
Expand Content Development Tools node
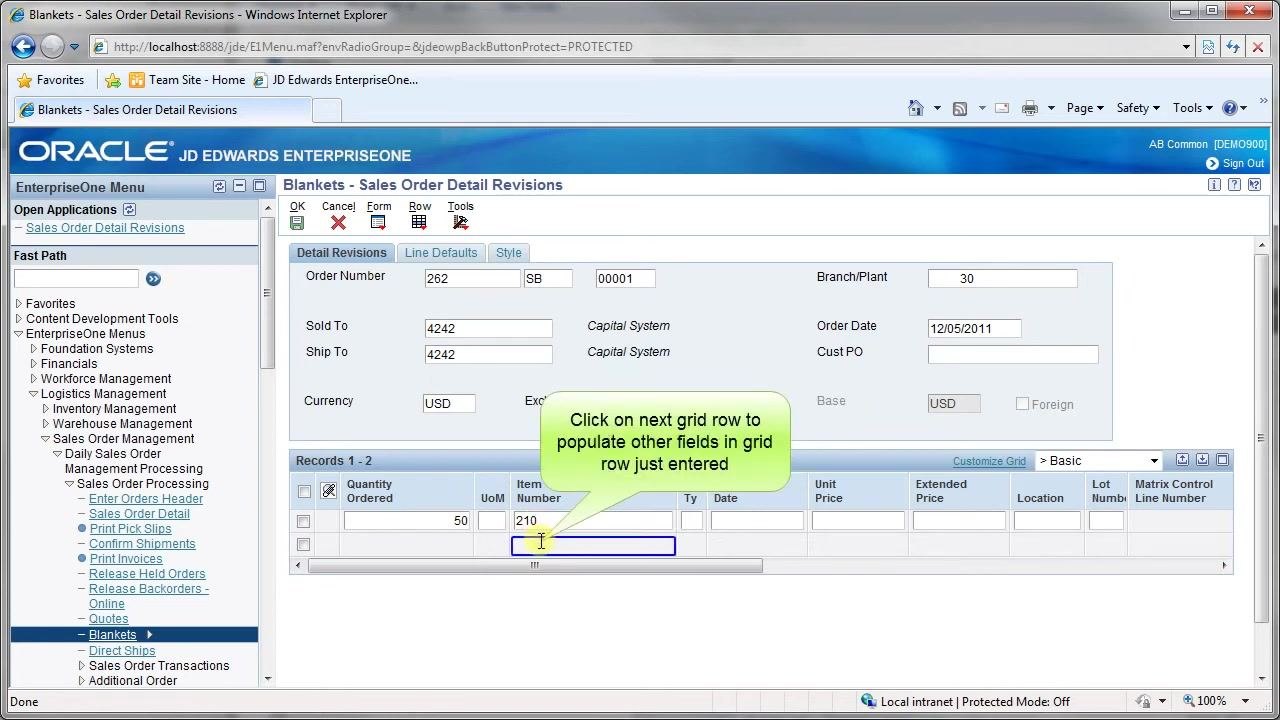pos(19,319)
